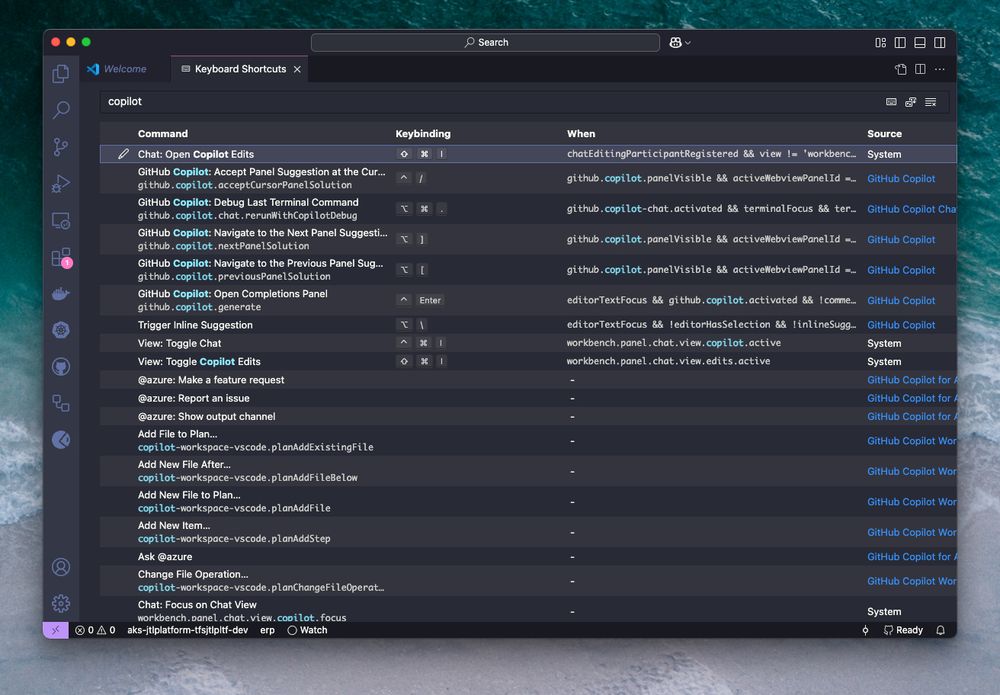The image size is (1000, 695).
Task: Split the editor to the right
Action: (920, 69)
